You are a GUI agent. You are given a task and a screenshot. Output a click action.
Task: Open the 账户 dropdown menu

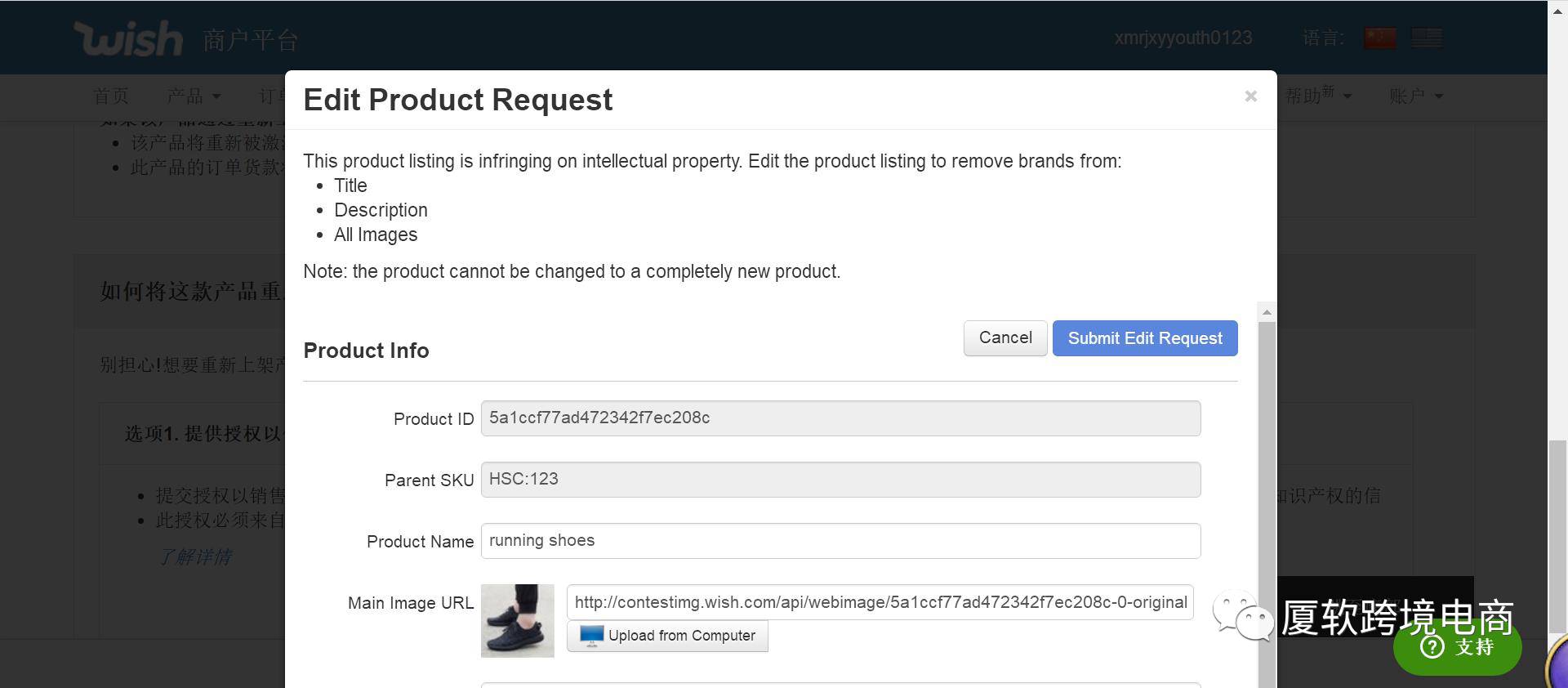pyautogui.click(x=1415, y=96)
